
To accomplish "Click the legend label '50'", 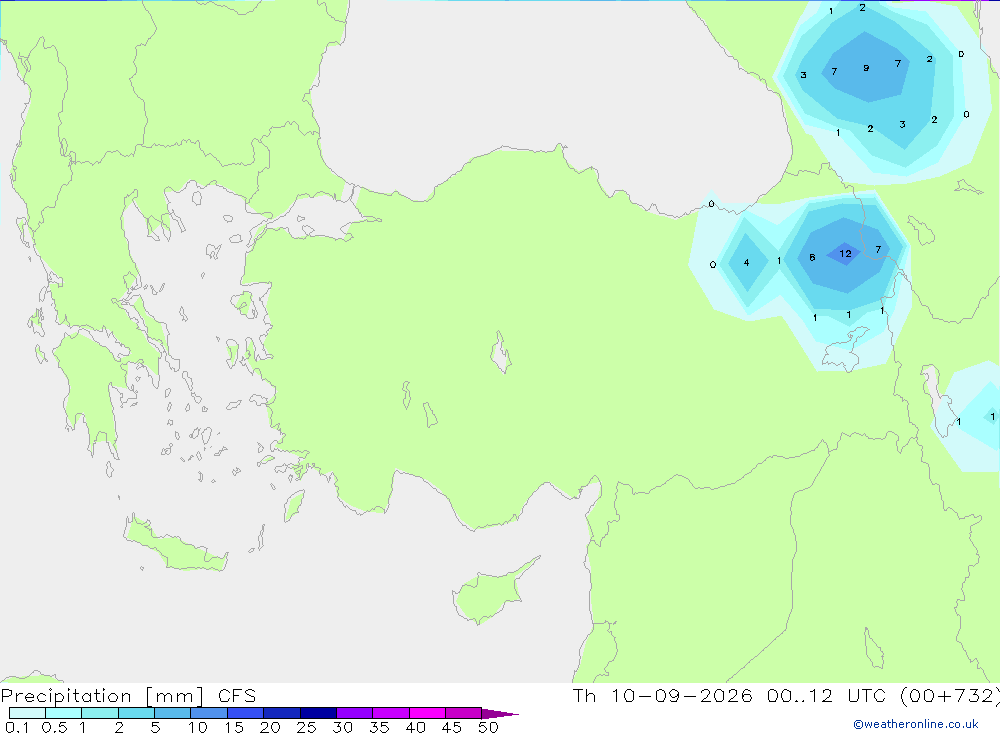I will (488, 727).
